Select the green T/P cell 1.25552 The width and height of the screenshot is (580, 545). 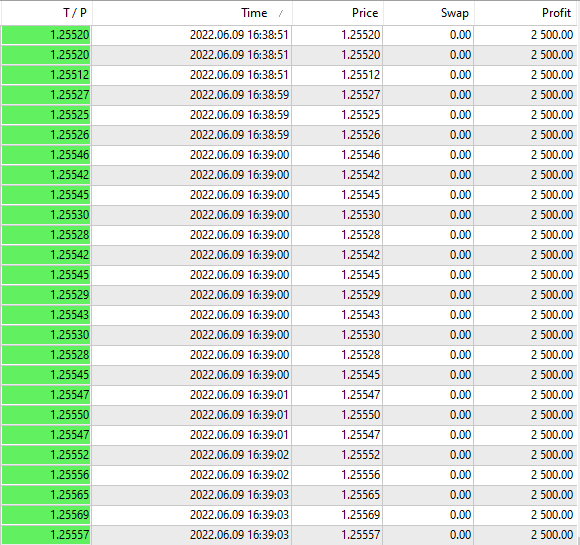tap(46, 455)
